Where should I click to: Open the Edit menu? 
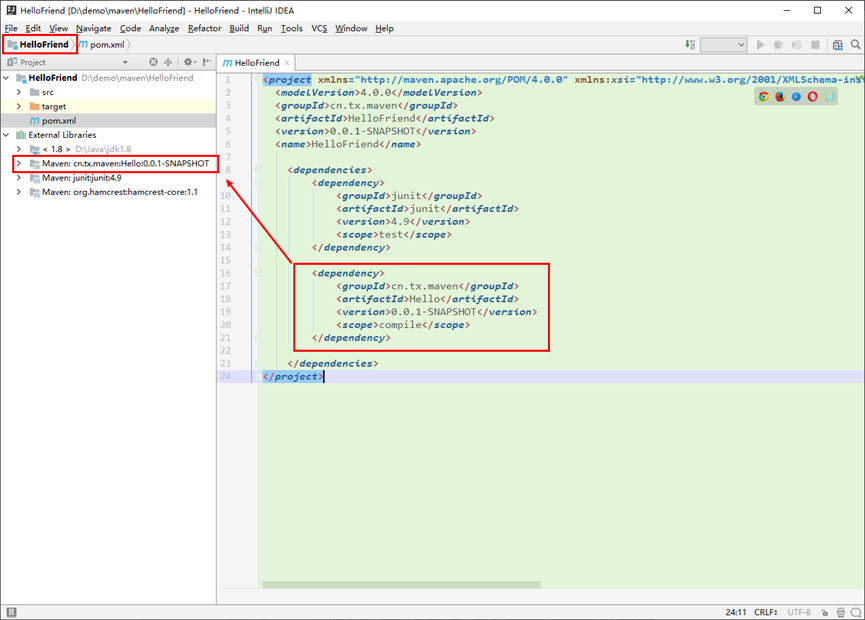point(33,28)
